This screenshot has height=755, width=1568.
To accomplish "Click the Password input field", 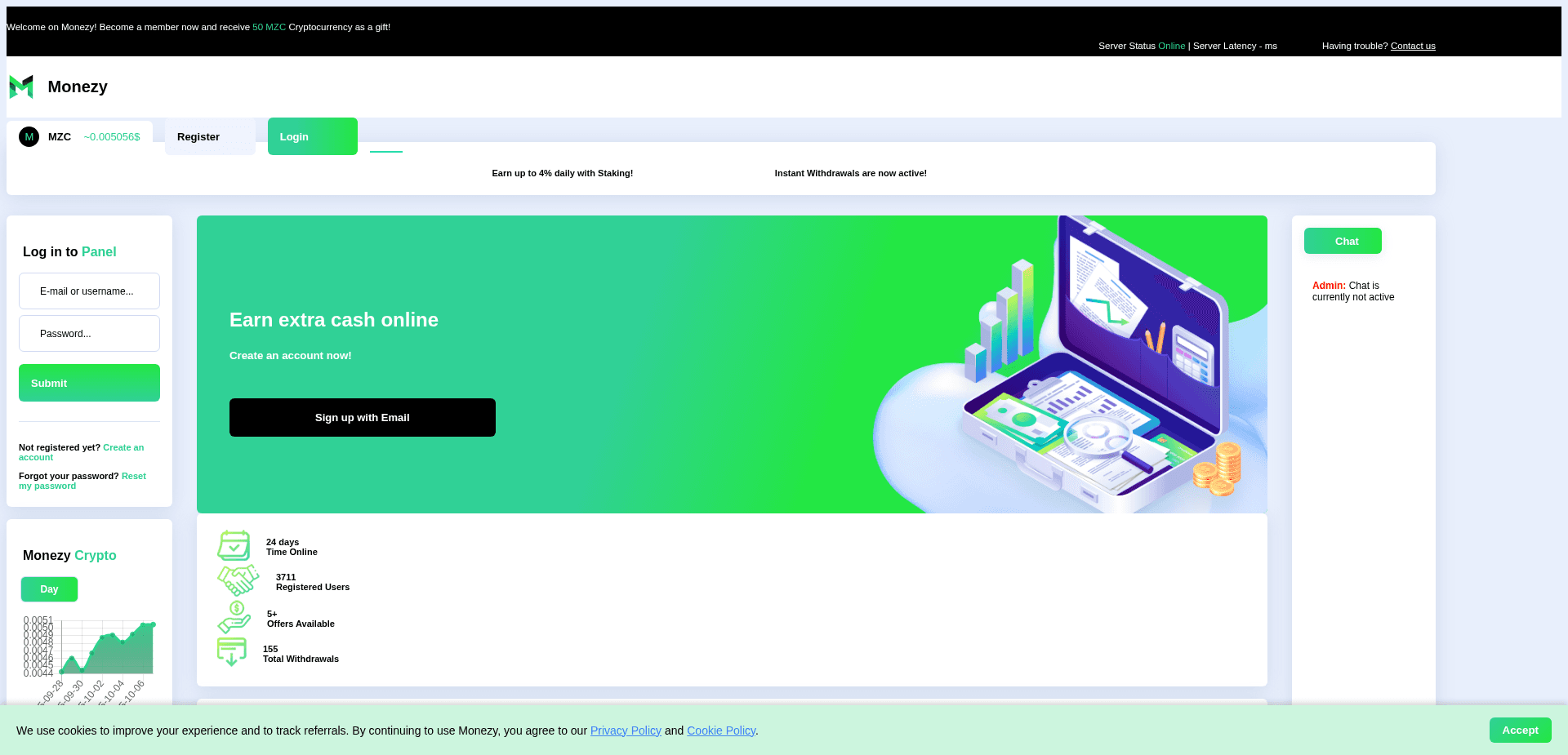I will 89,333.
